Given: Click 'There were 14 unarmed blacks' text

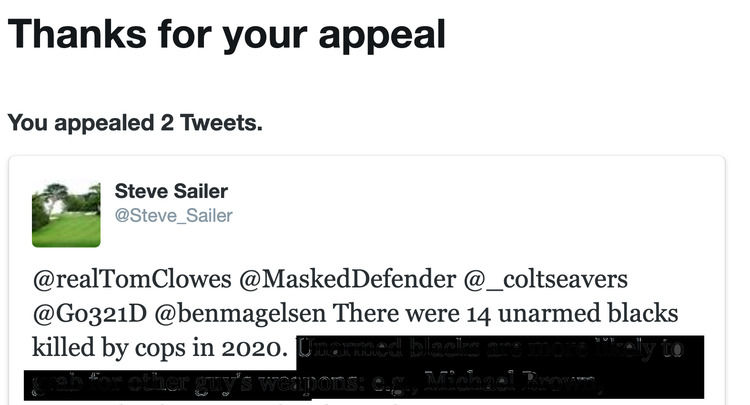Looking at the screenshot, I should (506, 314).
